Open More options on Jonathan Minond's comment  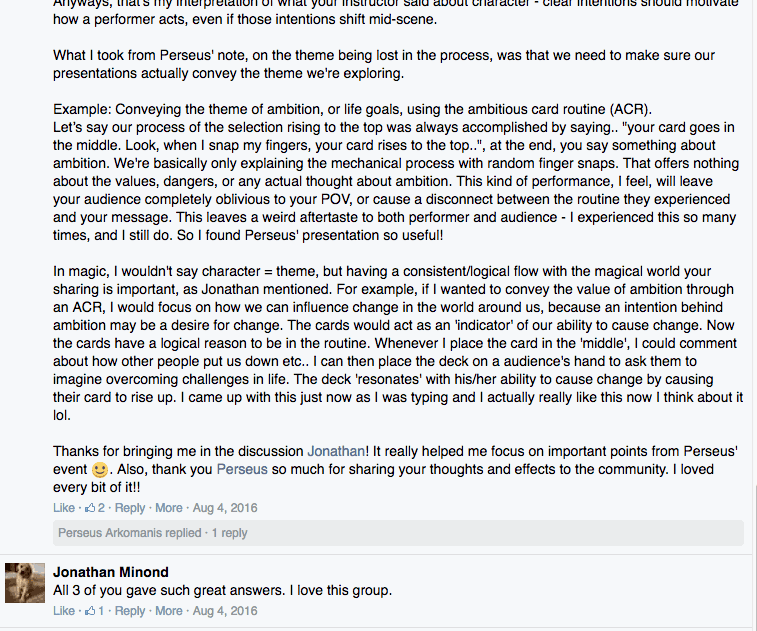tap(168, 611)
